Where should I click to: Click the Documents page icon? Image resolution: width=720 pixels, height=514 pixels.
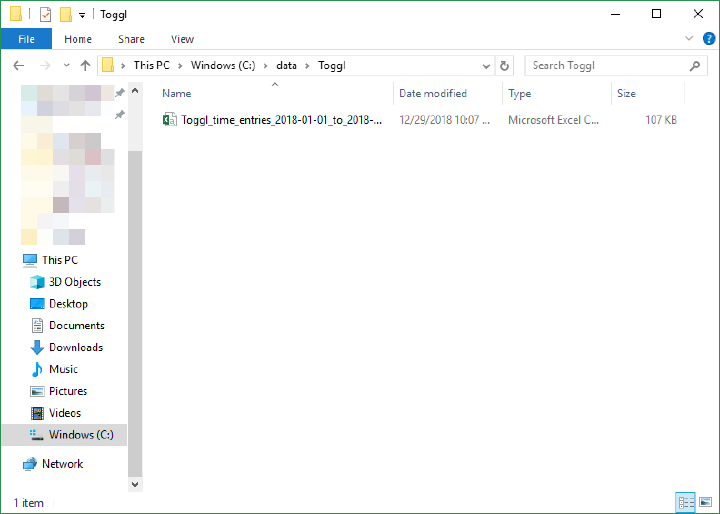coord(37,325)
